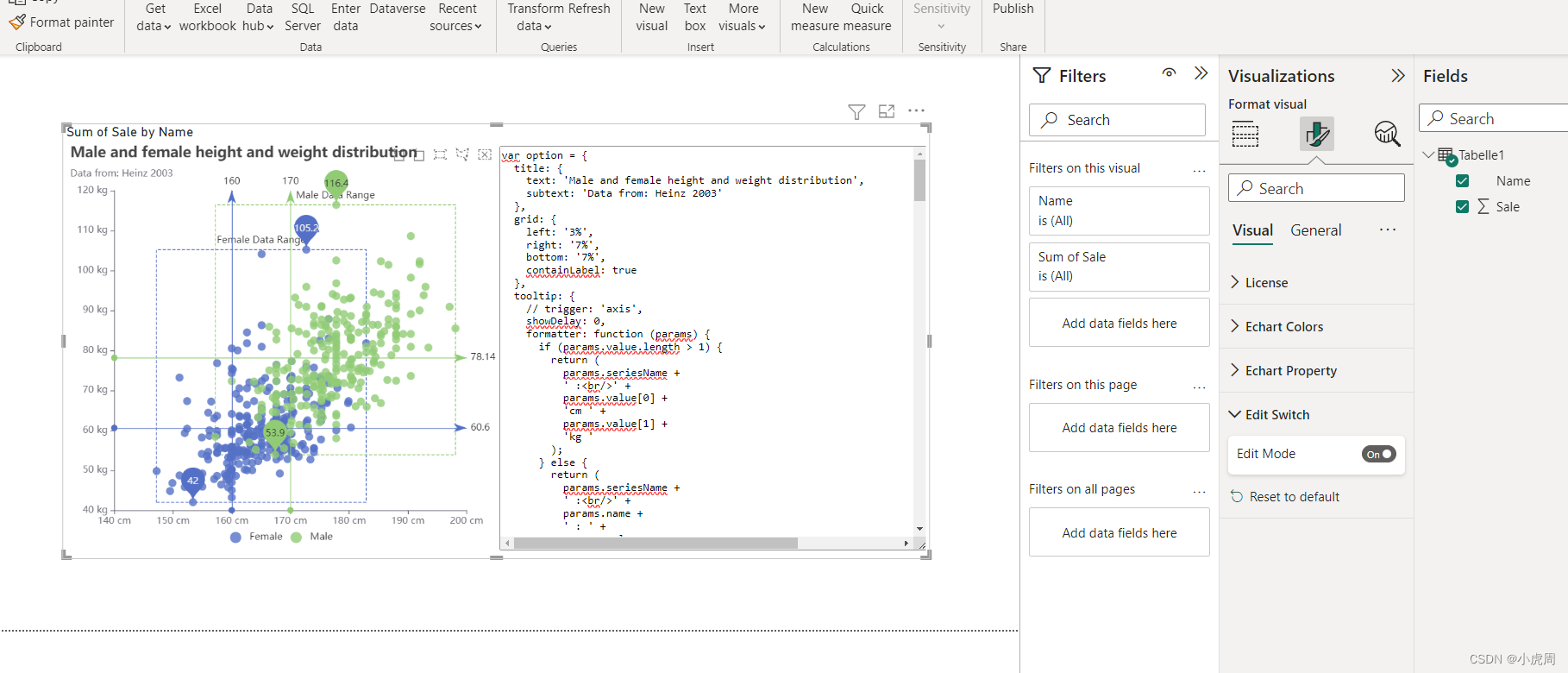Click the Reset to default icon

(x=1237, y=496)
